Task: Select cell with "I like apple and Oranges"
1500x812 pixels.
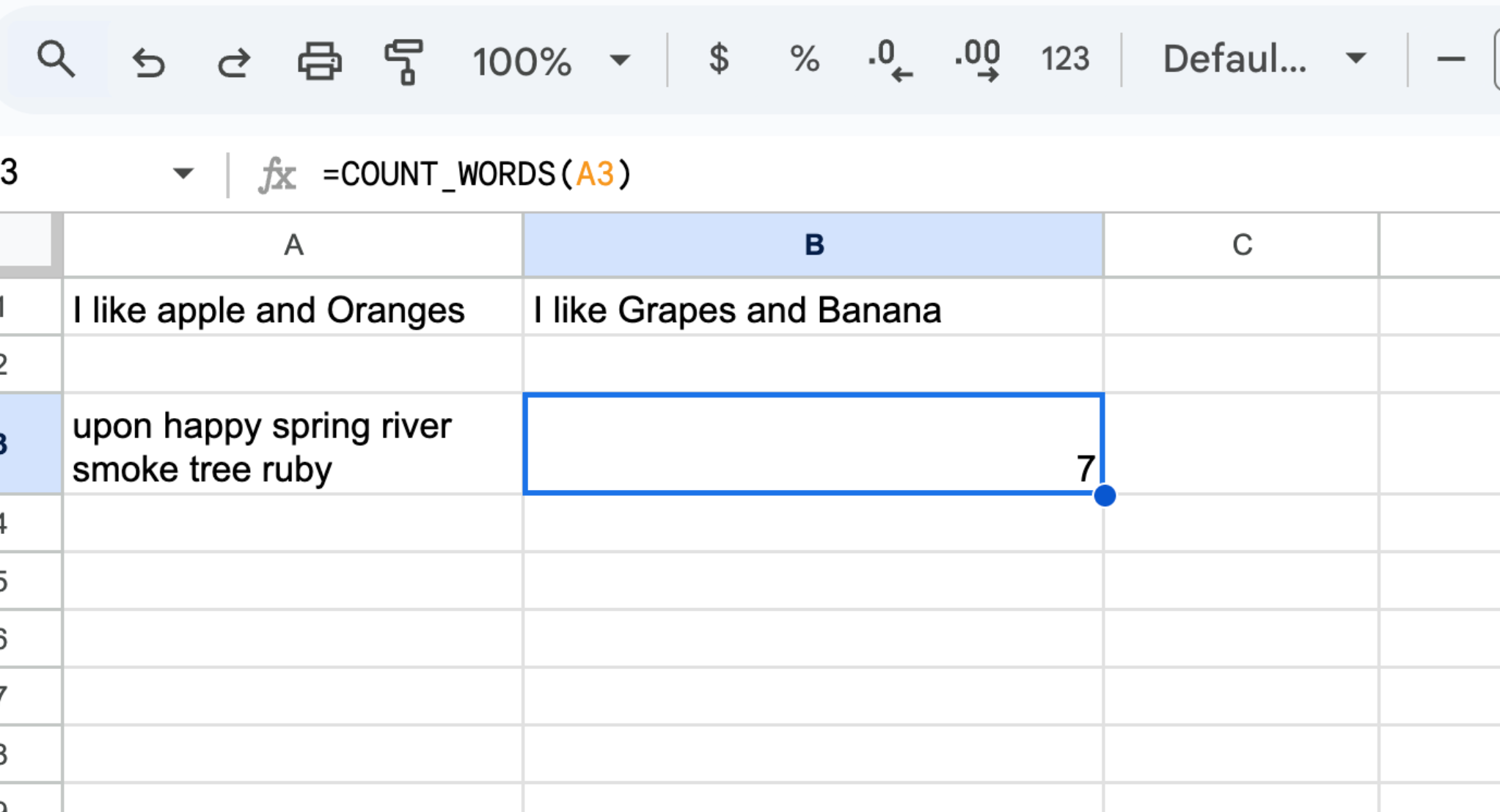Action: [293, 310]
